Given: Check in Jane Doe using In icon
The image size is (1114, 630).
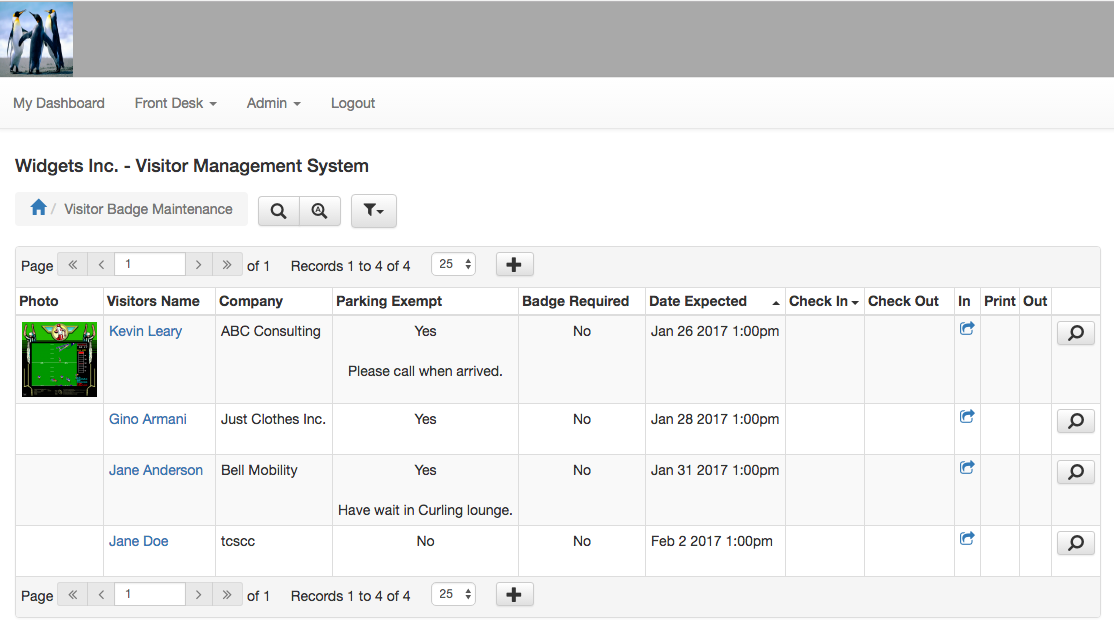Looking at the screenshot, I should pos(967,539).
